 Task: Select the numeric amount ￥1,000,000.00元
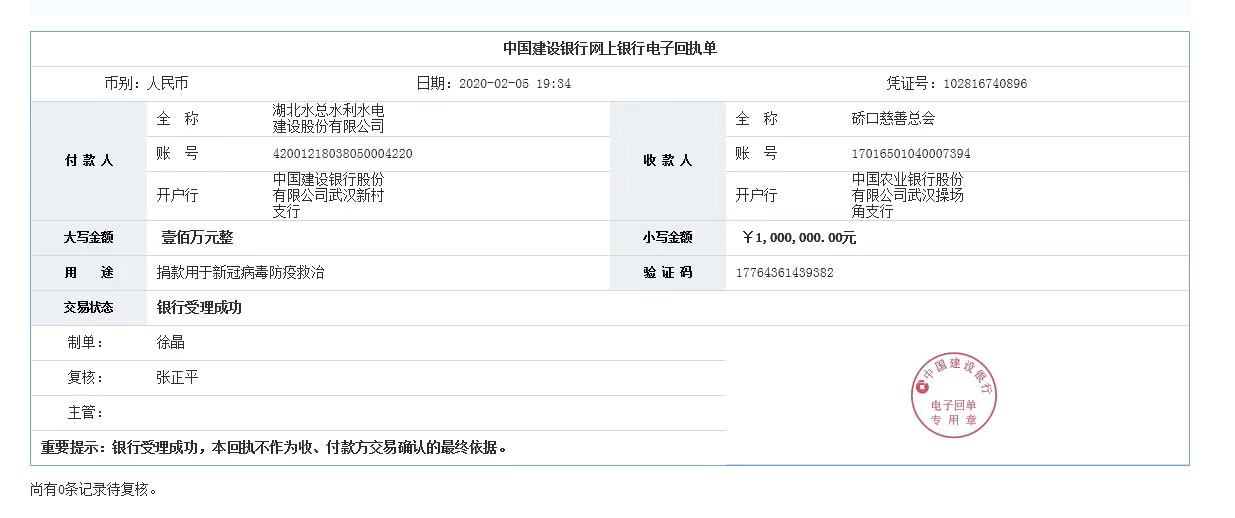[799, 238]
